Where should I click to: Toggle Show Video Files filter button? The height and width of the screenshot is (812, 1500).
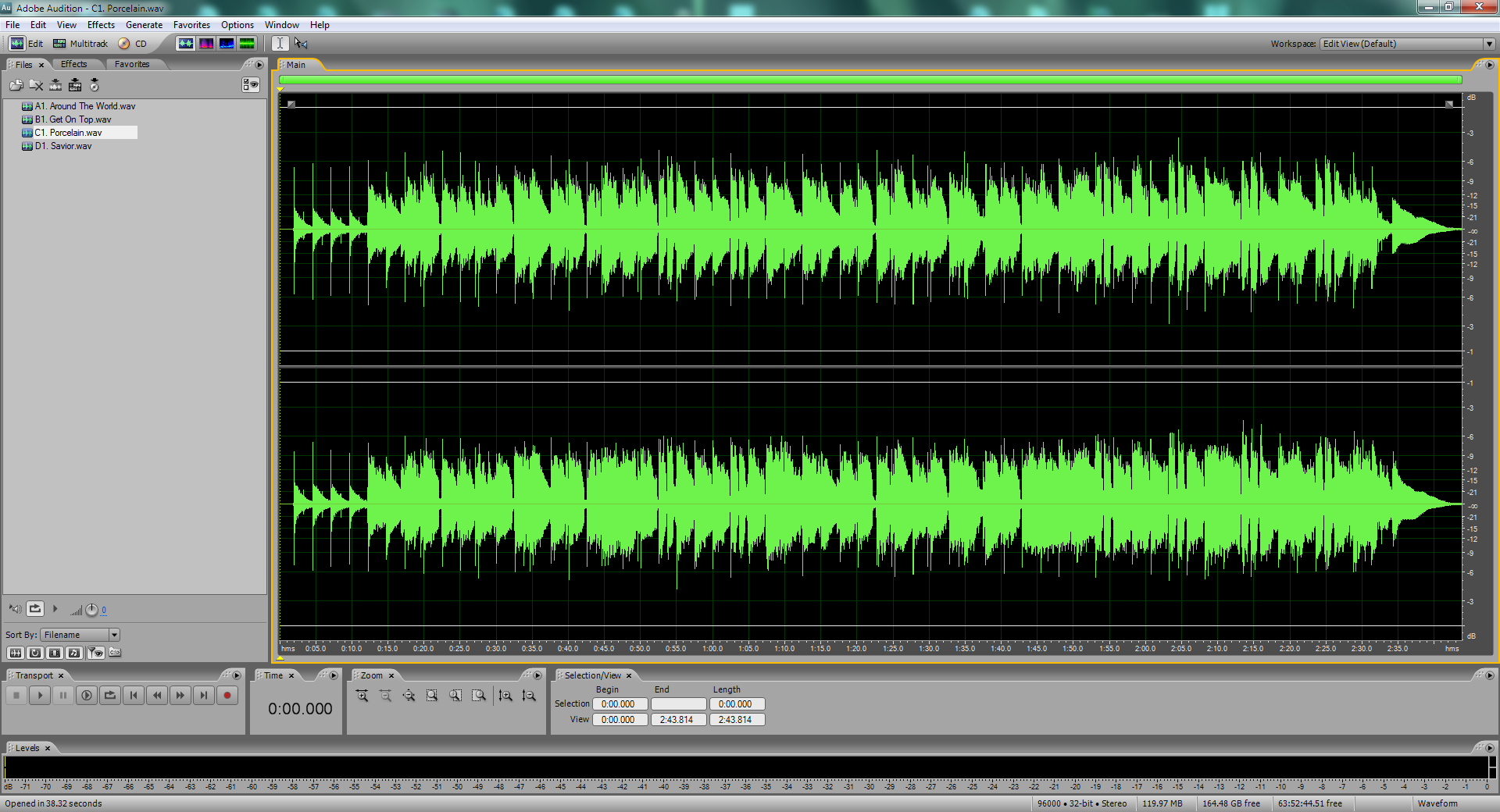55,653
